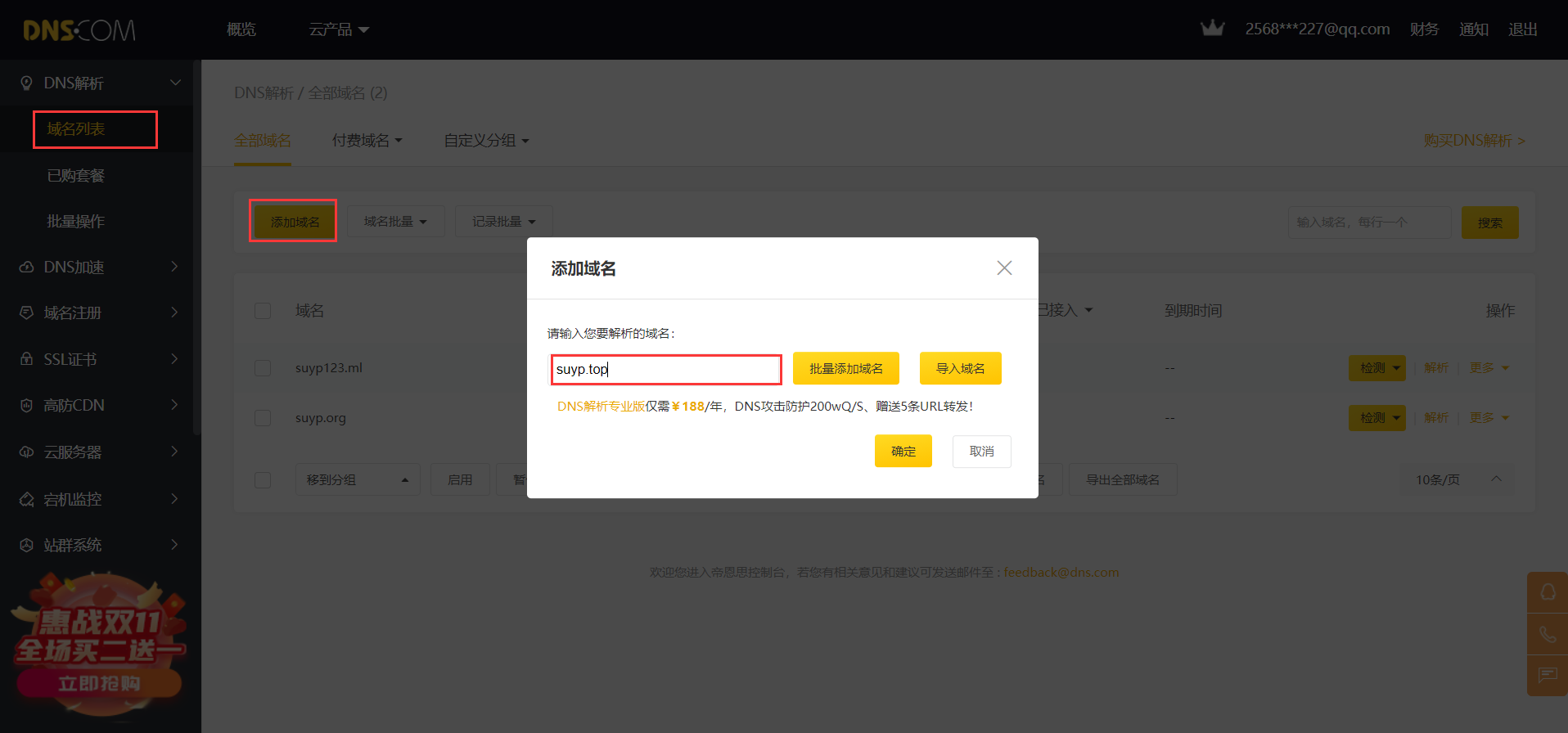
Task: Click the 站群系统 sidebar icon
Action: pos(26,545)
